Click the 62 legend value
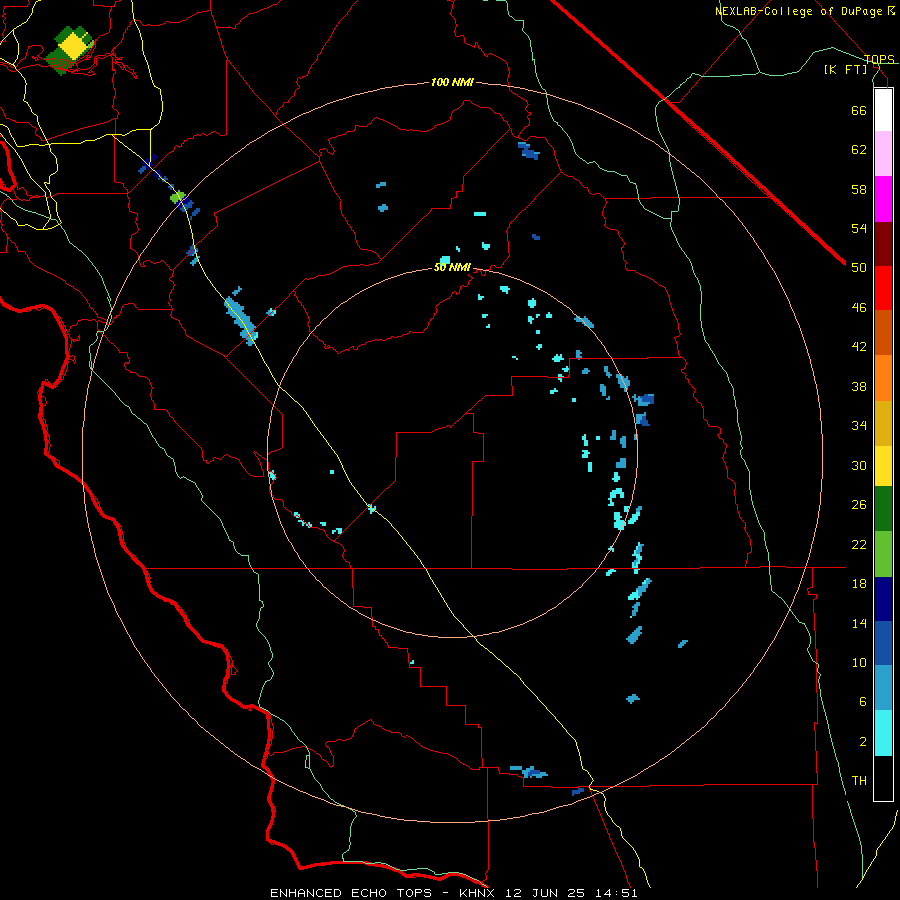Image resolution: width=900 pixels, height=900 pixels. point(859,150)
